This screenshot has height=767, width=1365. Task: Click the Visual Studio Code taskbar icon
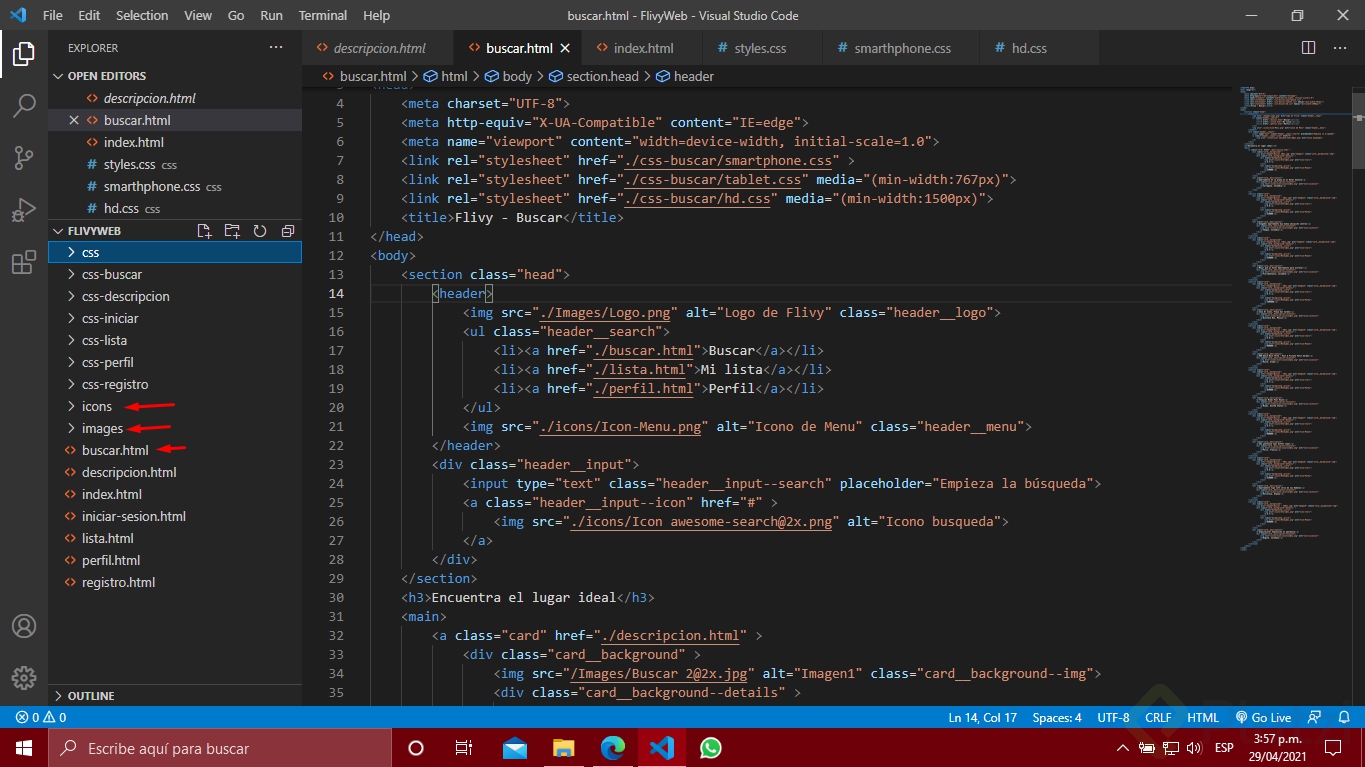[661, 748]
